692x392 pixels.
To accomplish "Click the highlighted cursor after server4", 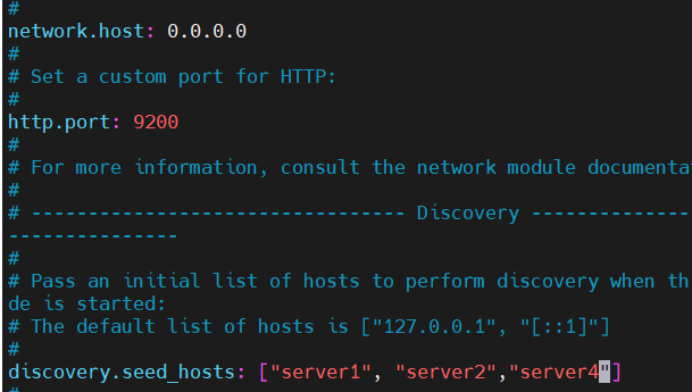I will pos(604,372).
